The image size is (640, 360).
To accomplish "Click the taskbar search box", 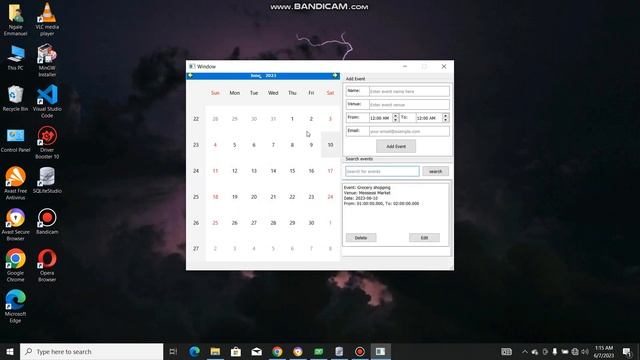I will [x=91, y=351].
